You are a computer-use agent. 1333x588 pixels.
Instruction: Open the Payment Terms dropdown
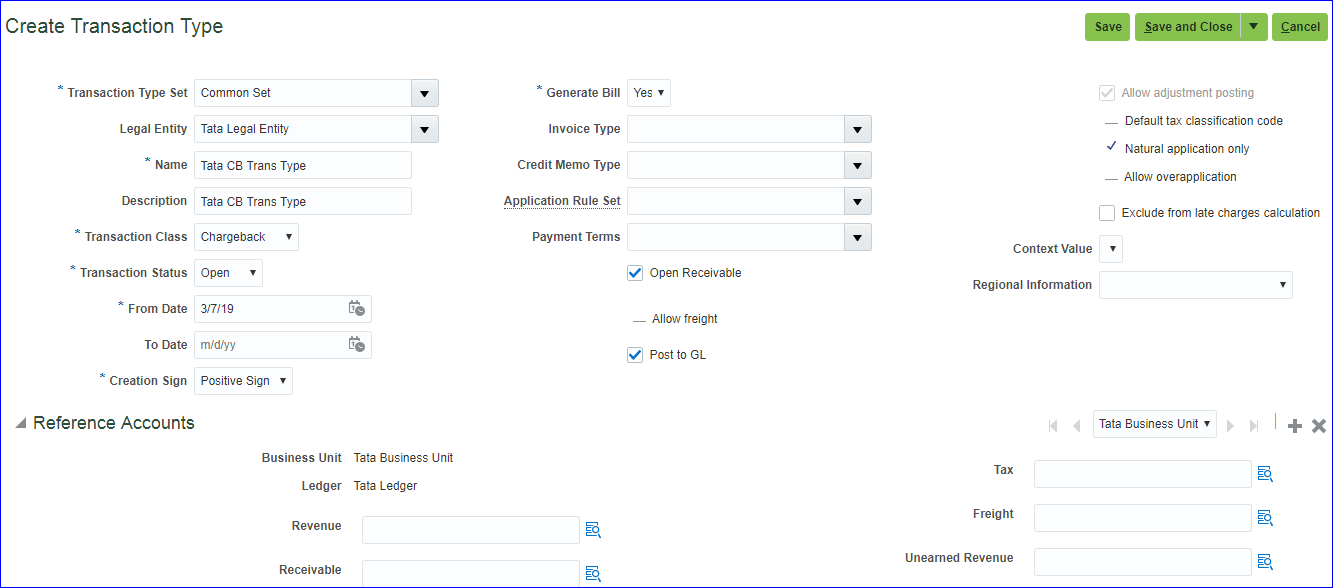pos(857,237)
